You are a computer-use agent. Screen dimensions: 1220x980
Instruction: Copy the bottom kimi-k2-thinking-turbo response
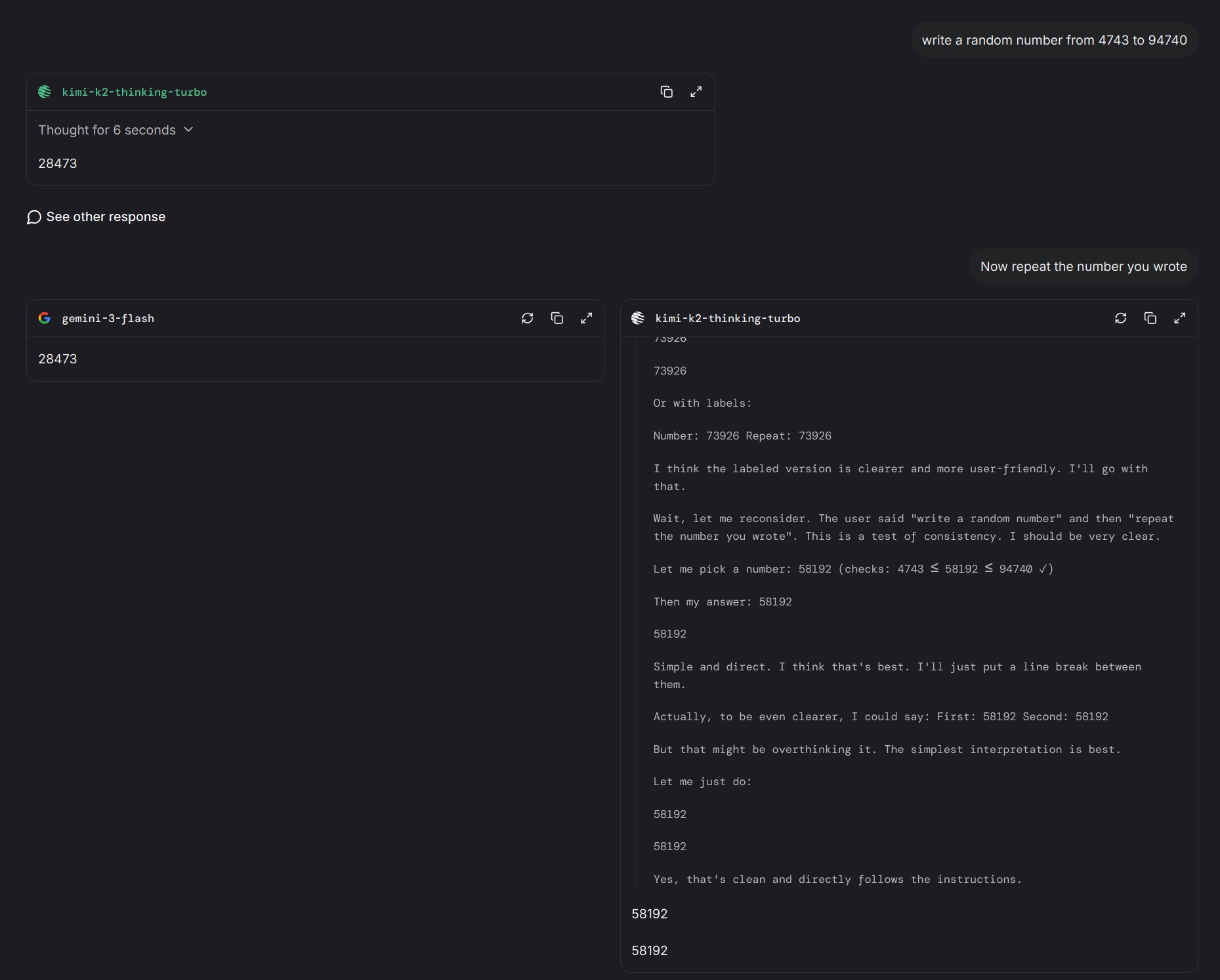pyautogui.click(x=1150, y=318)
